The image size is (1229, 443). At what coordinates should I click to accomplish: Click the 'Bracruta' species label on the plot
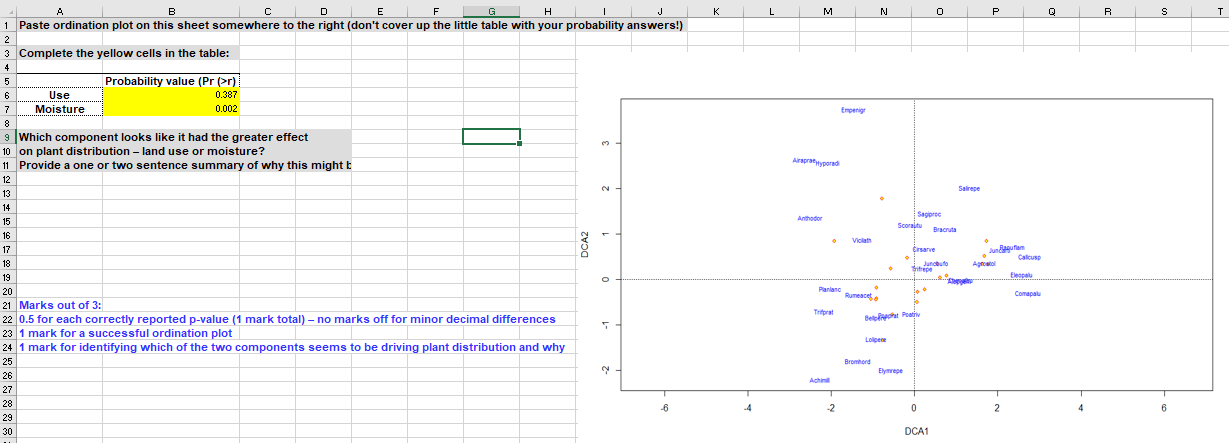point(945,230)
